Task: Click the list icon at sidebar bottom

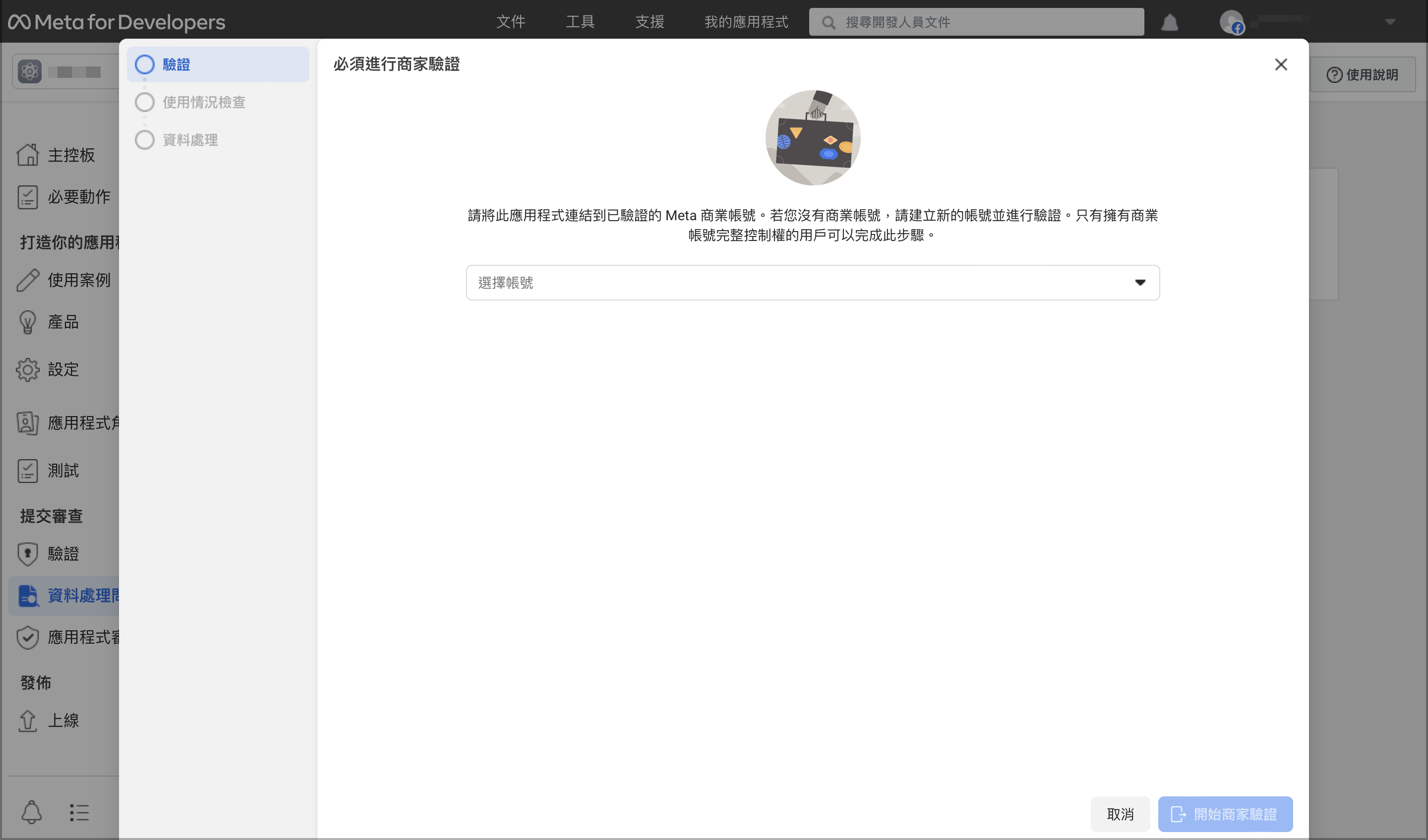Action: (x=79, y=812)
